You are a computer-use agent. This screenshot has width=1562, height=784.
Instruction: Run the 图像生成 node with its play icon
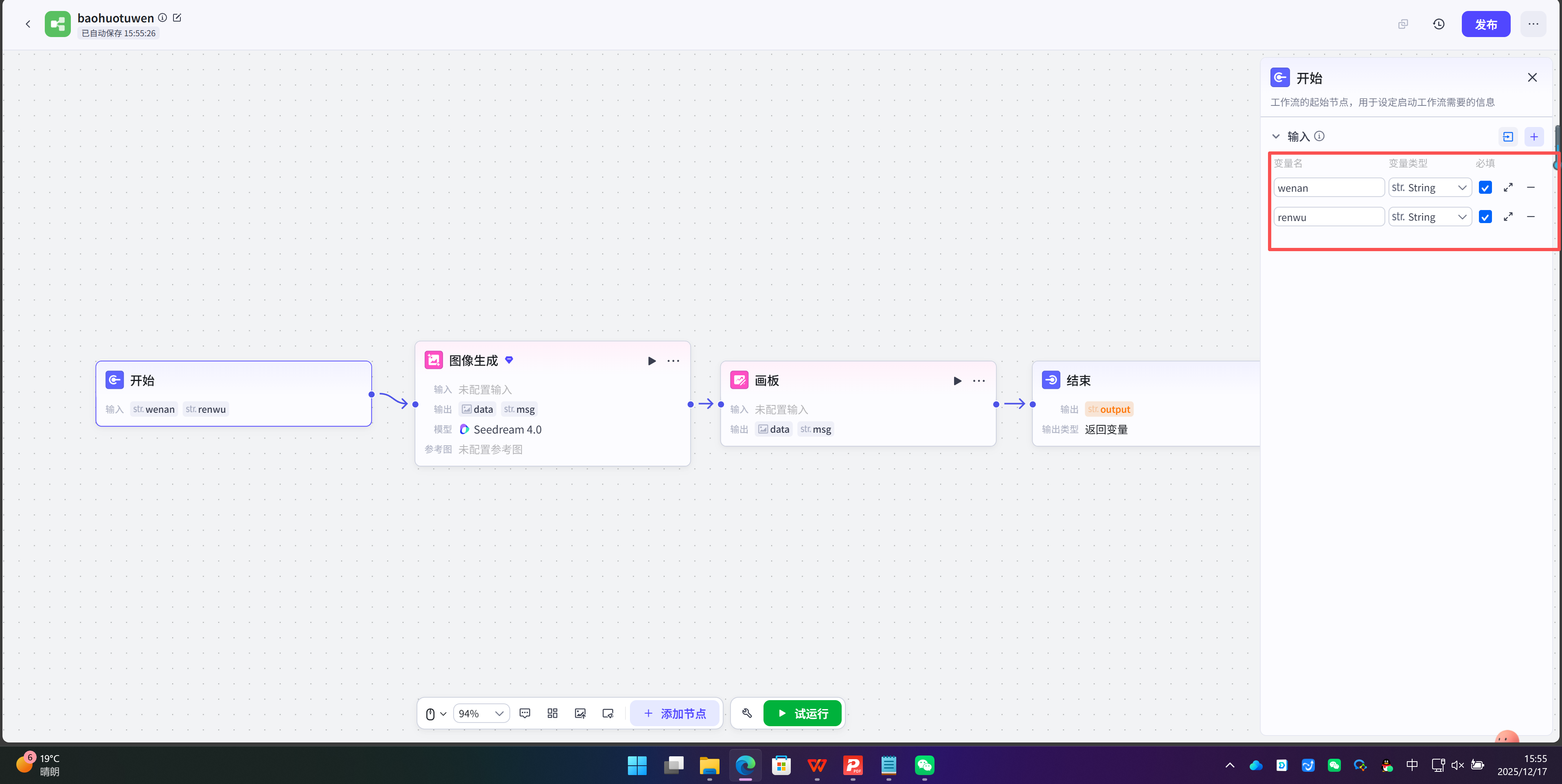tap(652, 361)
